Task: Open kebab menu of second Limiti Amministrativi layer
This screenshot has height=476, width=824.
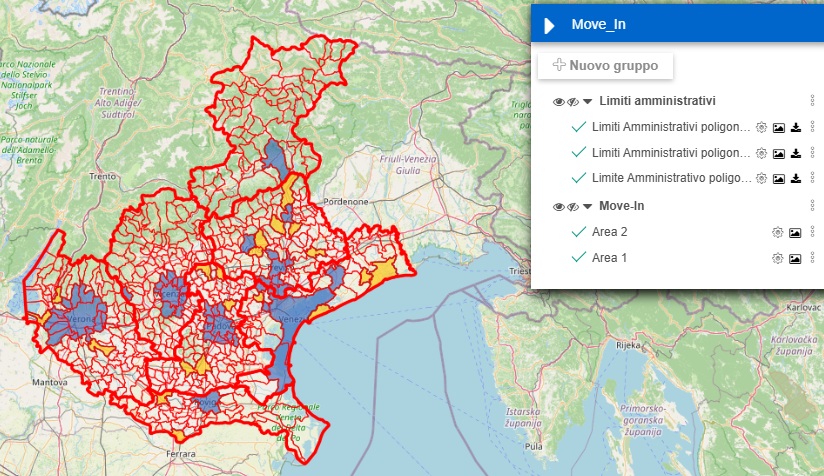Action: tap(812, 152)
